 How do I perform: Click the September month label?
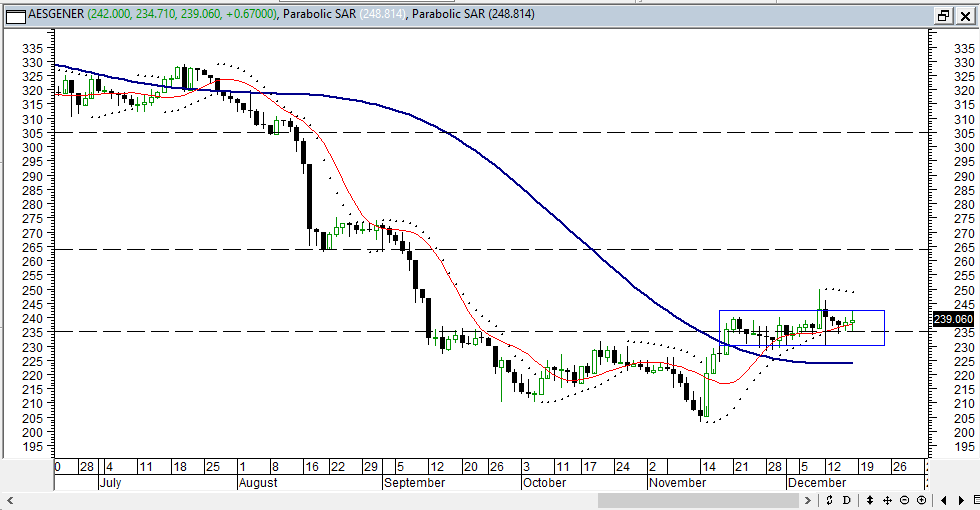pos(414,482)
